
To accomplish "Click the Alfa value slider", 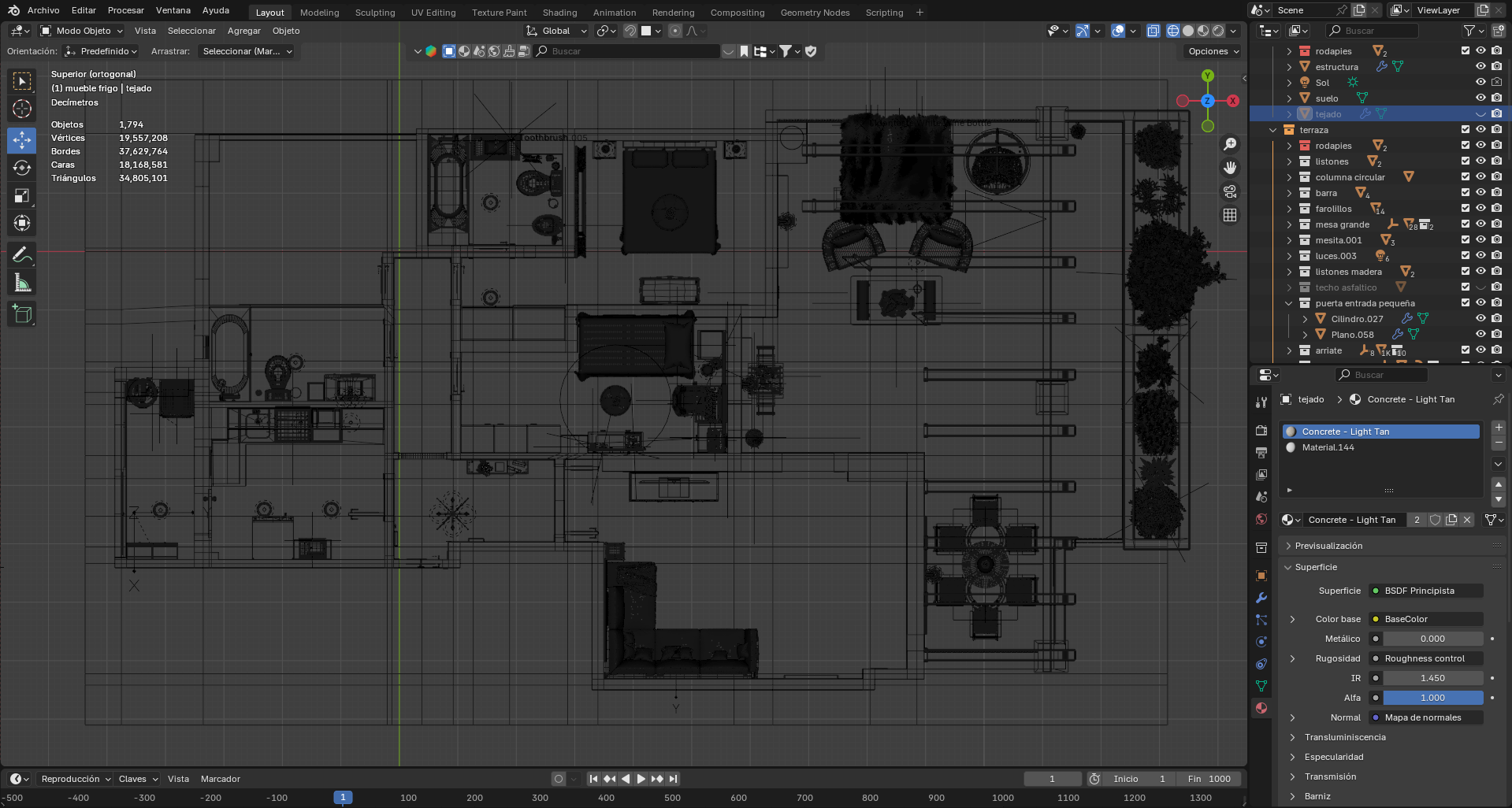I will (x=1432, y=698).
